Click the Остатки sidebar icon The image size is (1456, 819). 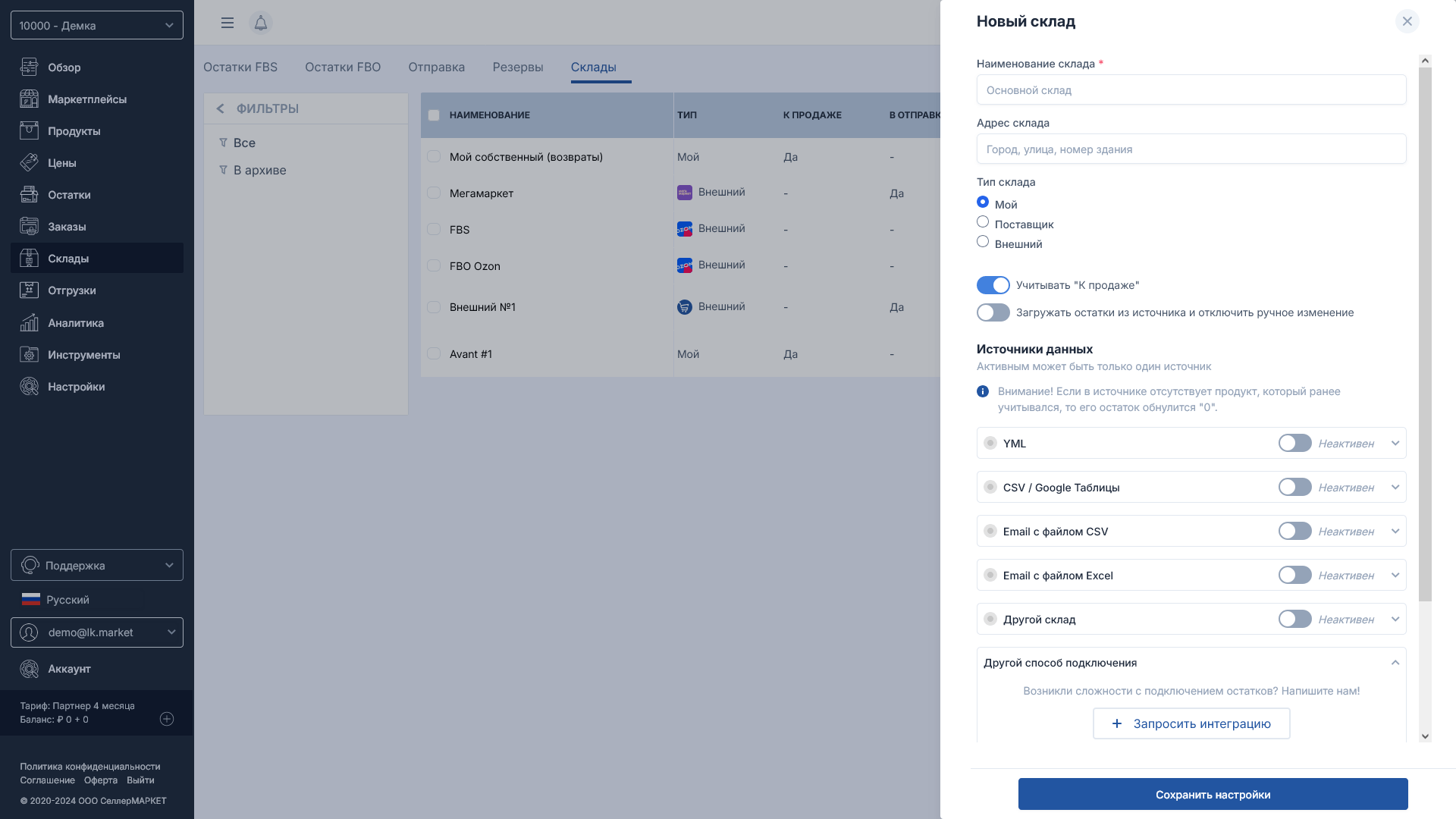pyautogui.click(x=29, y=195)
